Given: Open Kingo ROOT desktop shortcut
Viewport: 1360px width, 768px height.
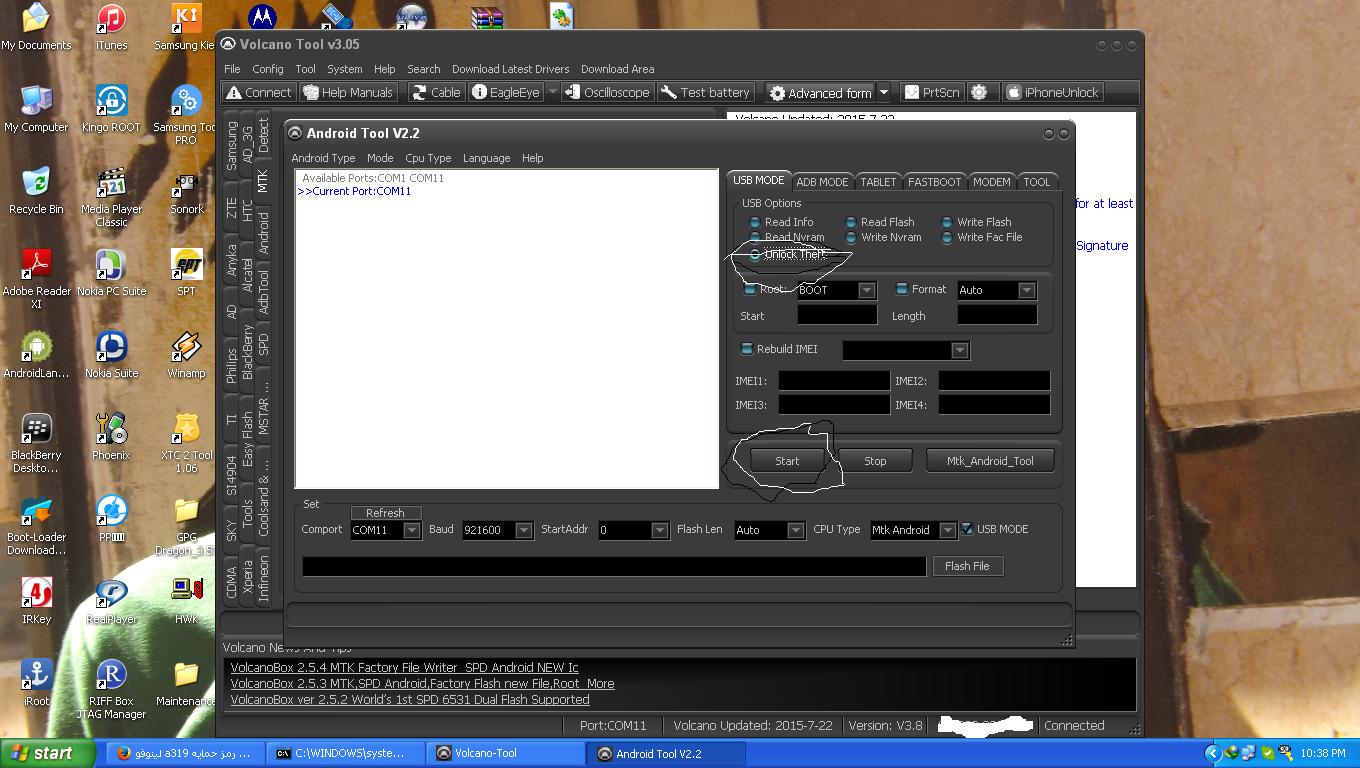Looking at the screenshot, I should click(x=111, y=109).
